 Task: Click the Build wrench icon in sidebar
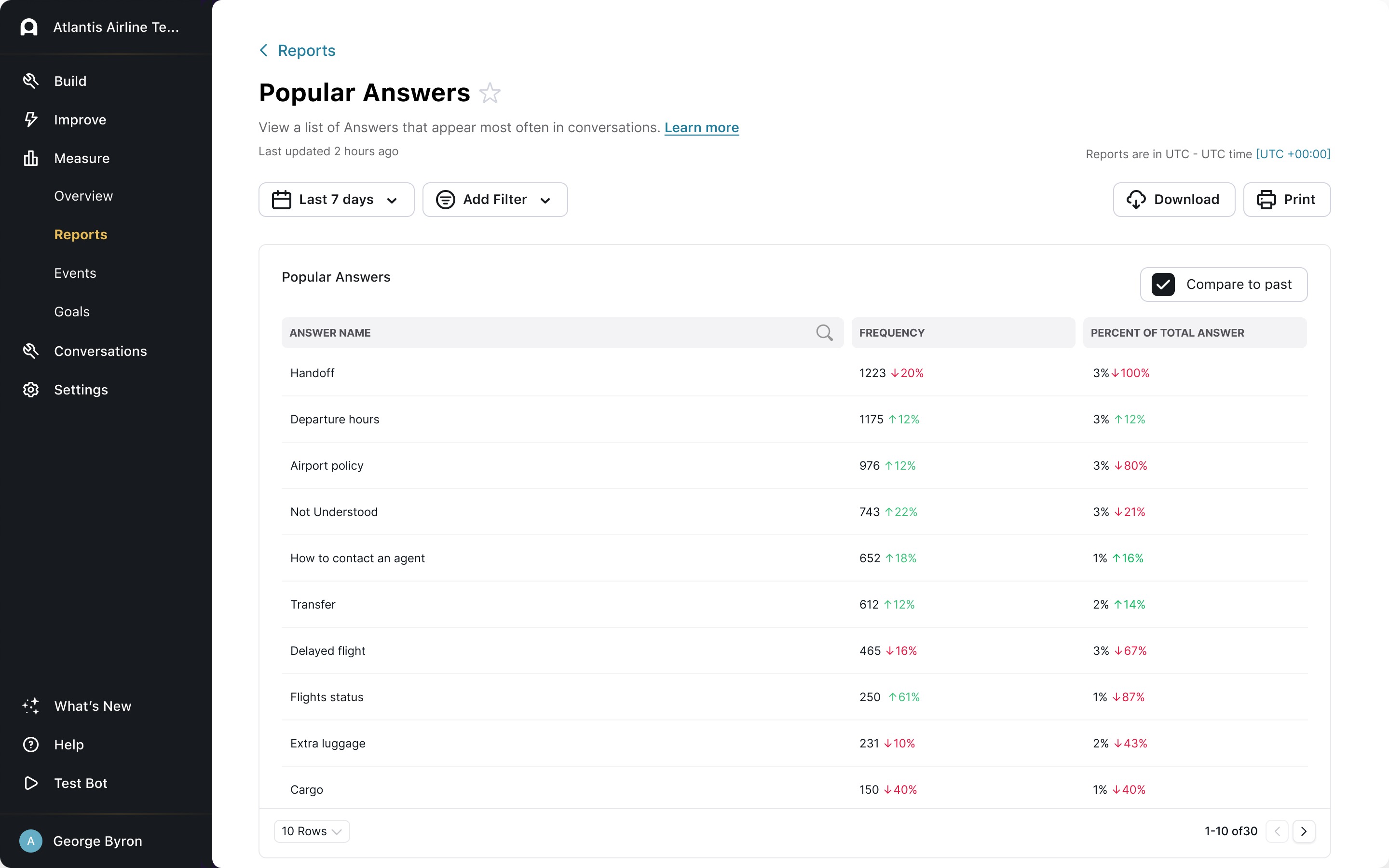[x=30, y=81]
